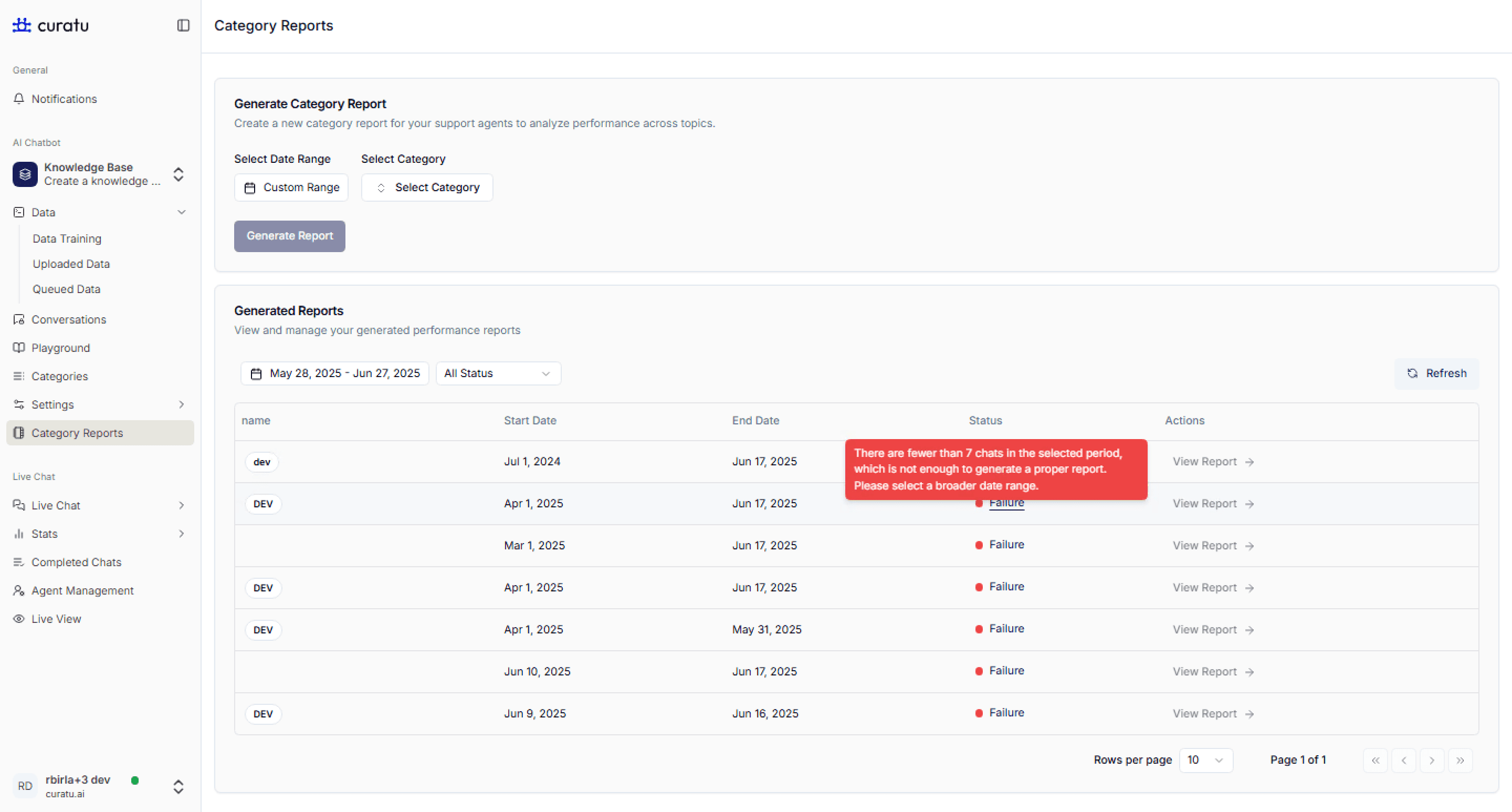Click the Live Chat bubbles icon
The height and width of the screenshot is (812, 1512).
pyautogui.click(x=19, y=505)
